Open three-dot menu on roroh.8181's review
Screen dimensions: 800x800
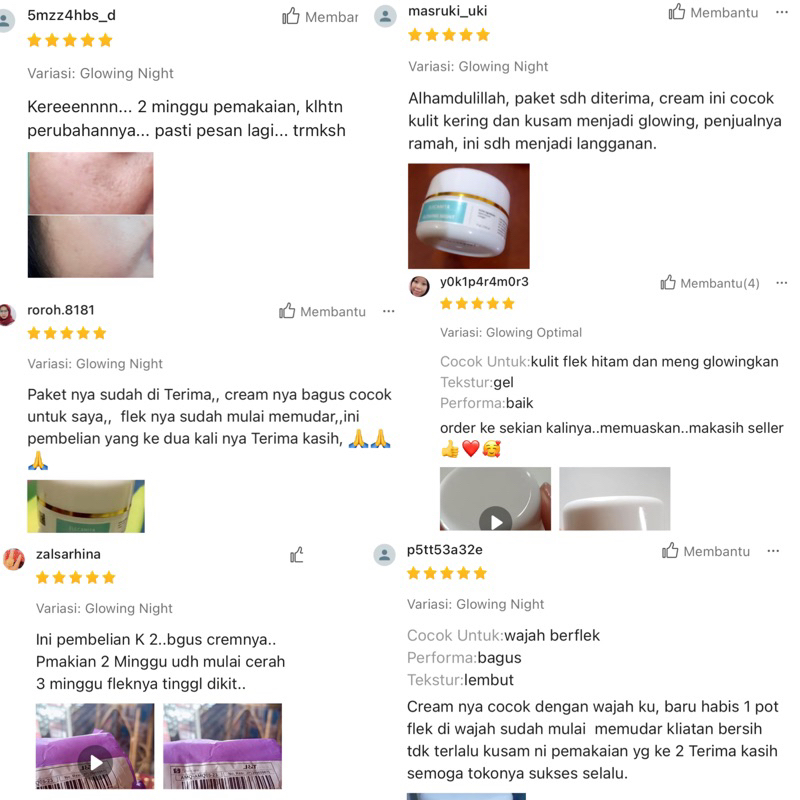point(389,311)
